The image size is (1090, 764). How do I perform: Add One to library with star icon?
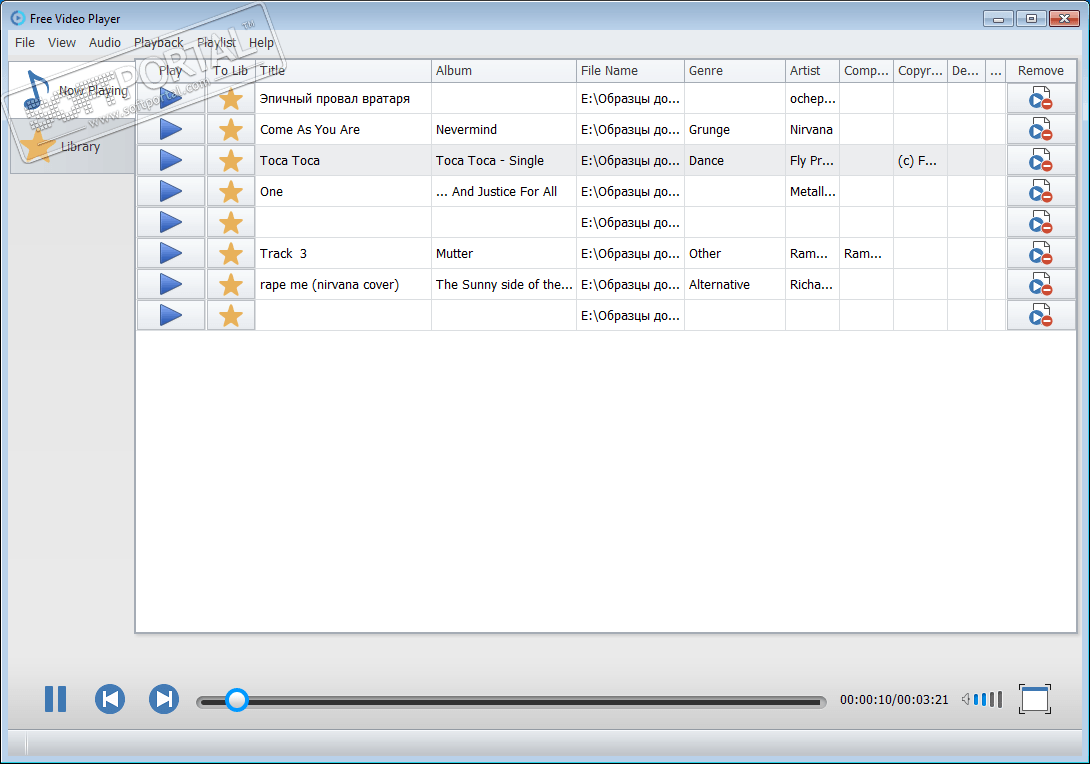pos(231,191)
